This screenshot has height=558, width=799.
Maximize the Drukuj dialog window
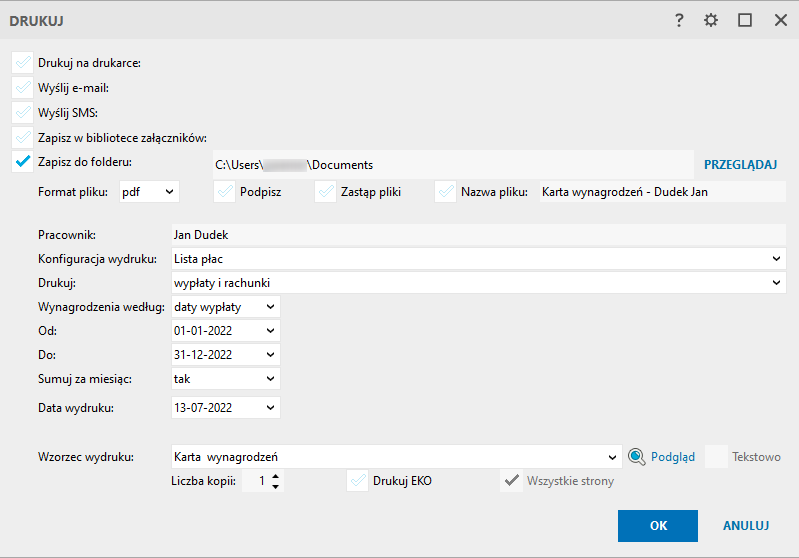(x=745, y=20)
